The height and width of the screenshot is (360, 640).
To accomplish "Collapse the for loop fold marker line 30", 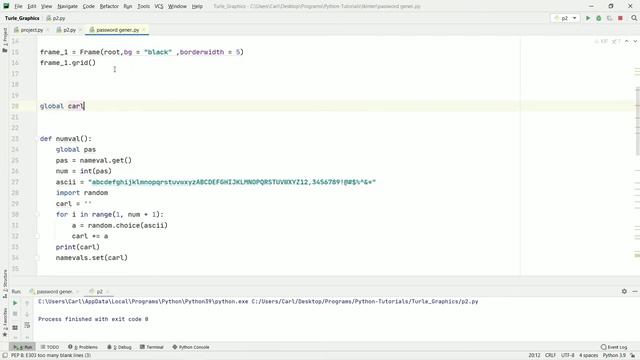I will click(37, 214).
